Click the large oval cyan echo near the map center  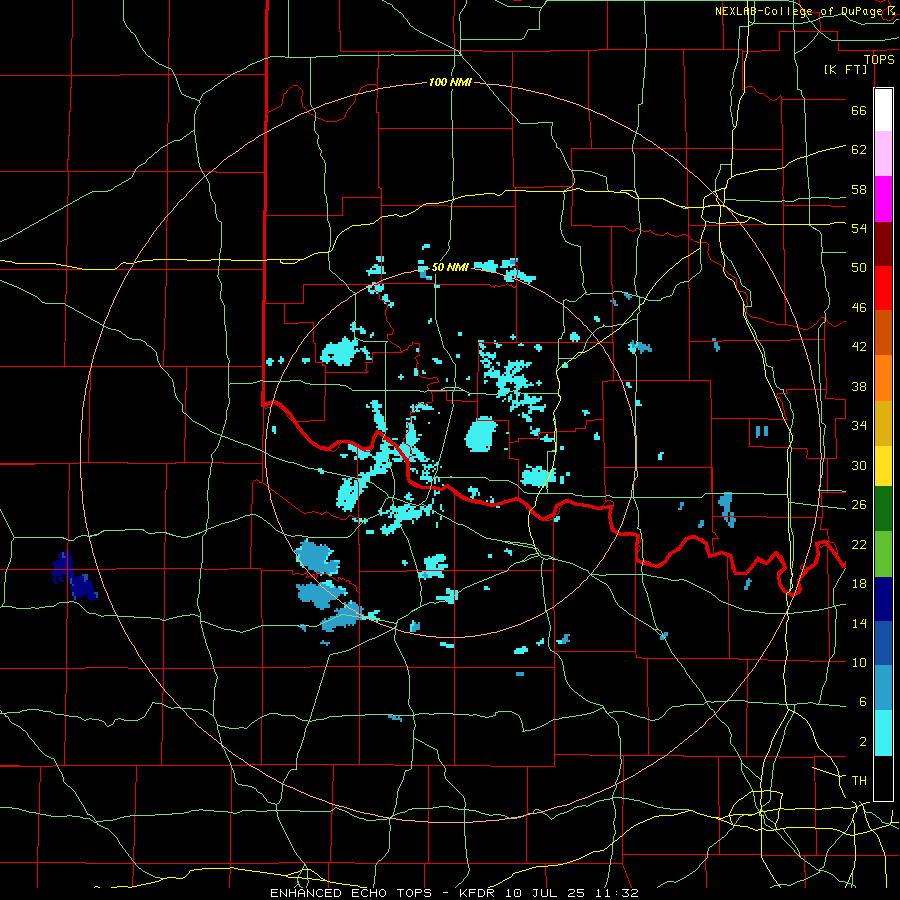pyautogui.click(x=480, y=435)
